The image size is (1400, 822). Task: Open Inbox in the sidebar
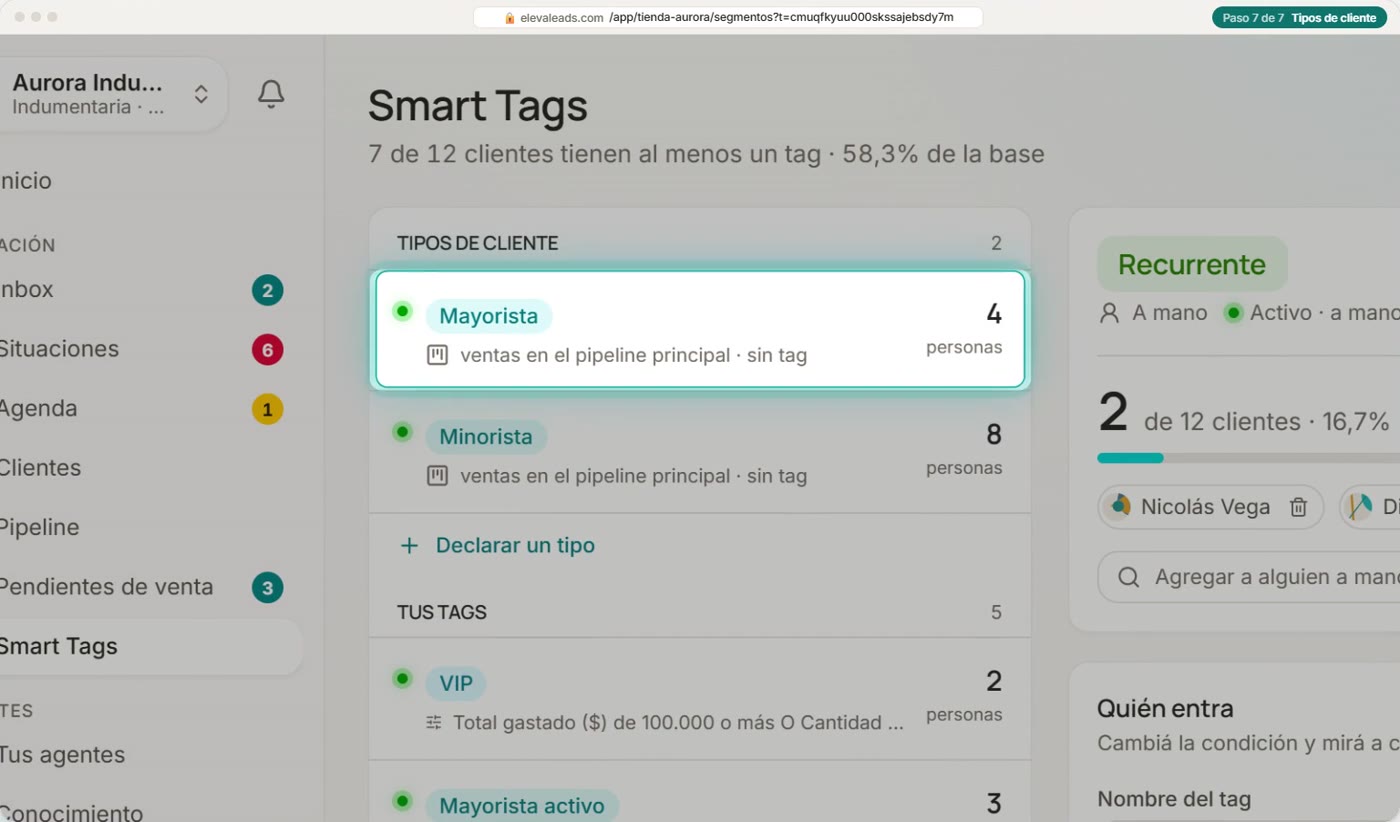(x=142, y=290)
